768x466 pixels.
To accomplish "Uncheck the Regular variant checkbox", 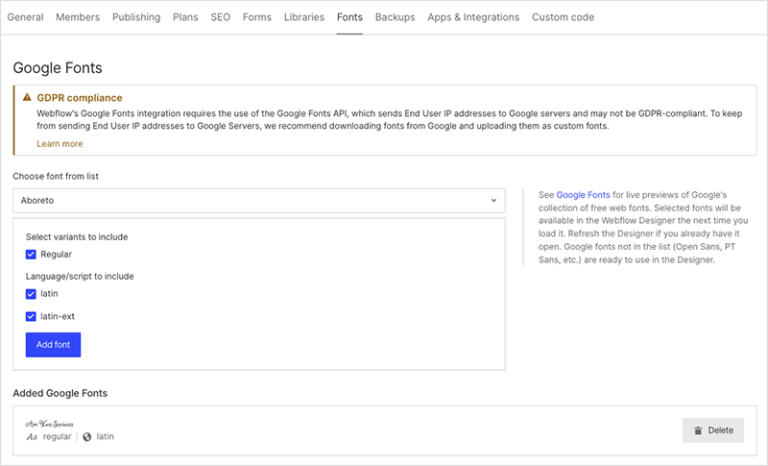I will tap(31, 255).
